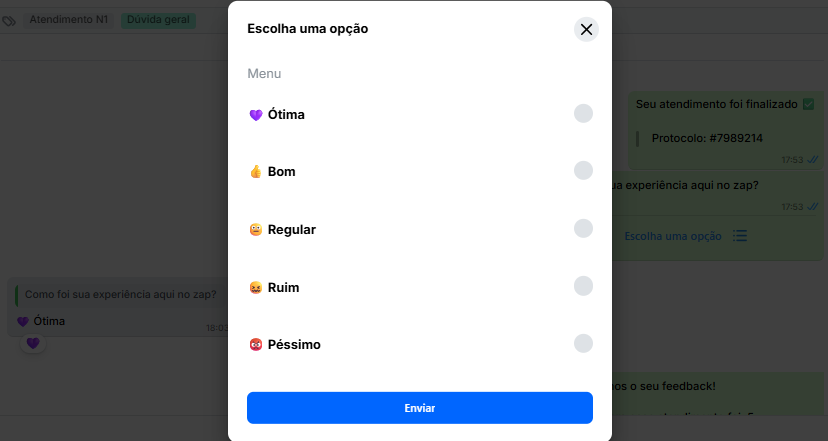Open the Atendimento N1 tag
The height and width of the screenshot is (441, 828).
point(69,19)
